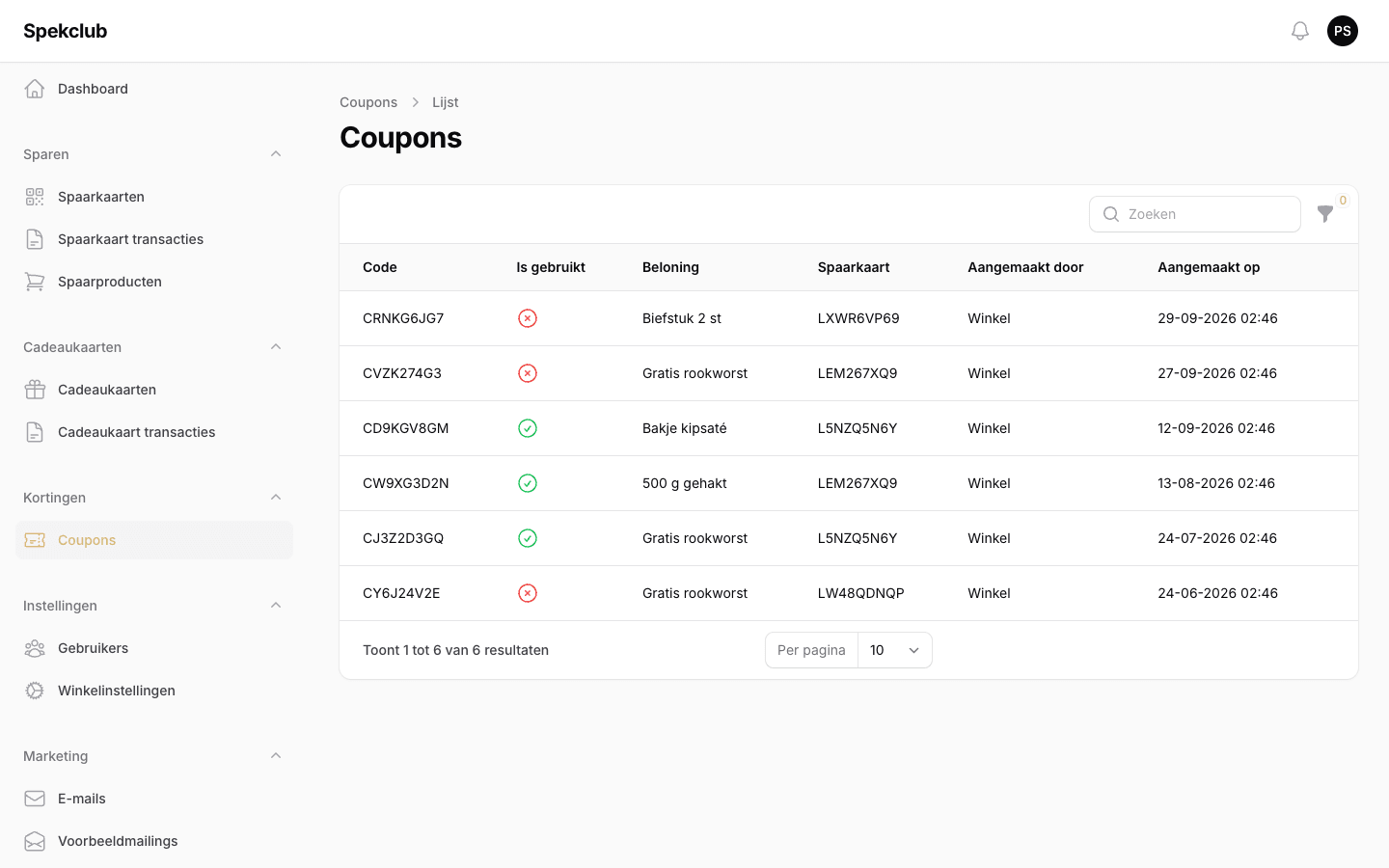1389x868 pixels.
Task: Click the Winkelinstellingen gear icon
Action: [x=35, y=691]
